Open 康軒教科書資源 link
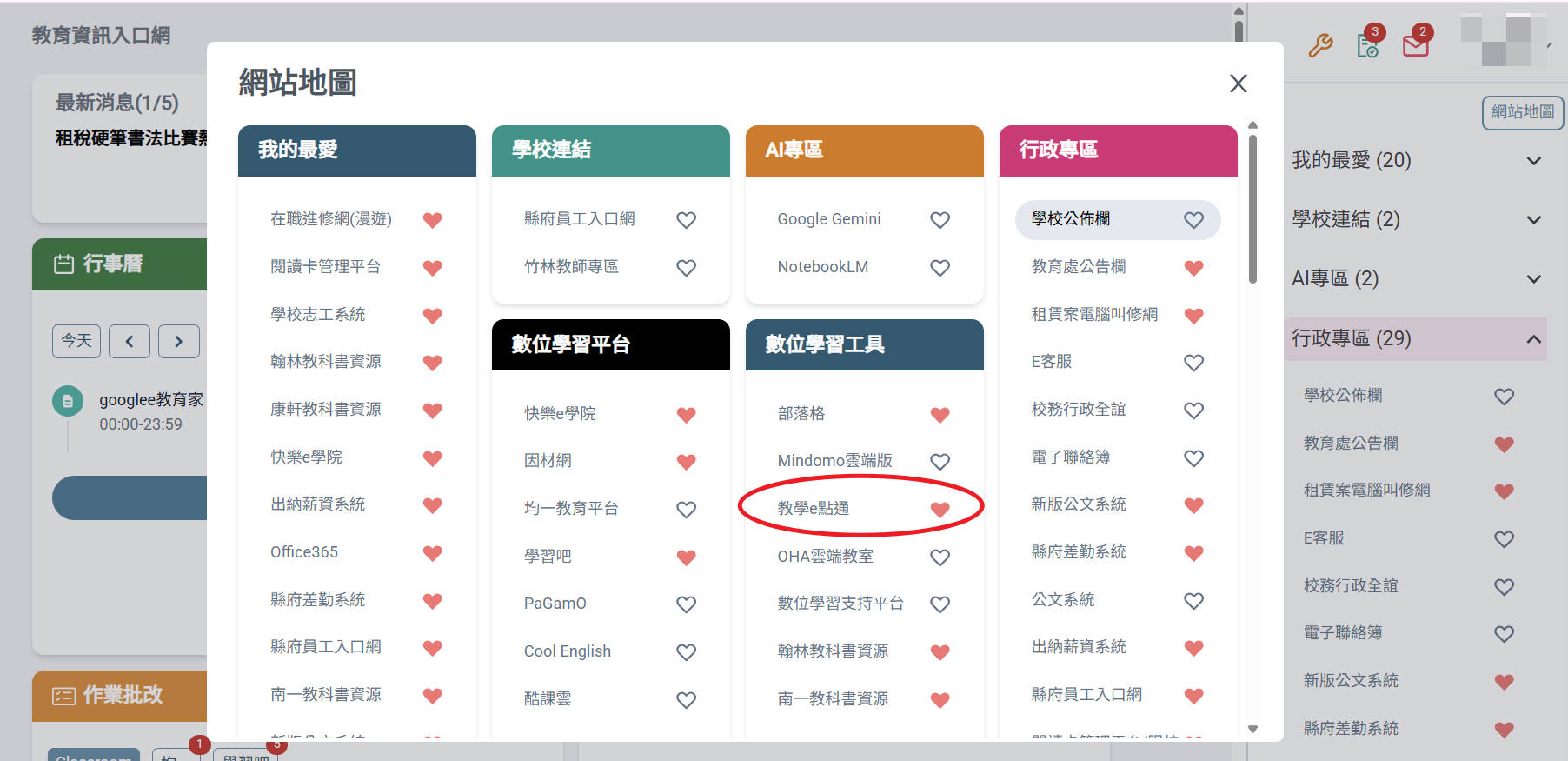Image resolution: width=1568 pixels, height=761 pixels. (326, 410)
